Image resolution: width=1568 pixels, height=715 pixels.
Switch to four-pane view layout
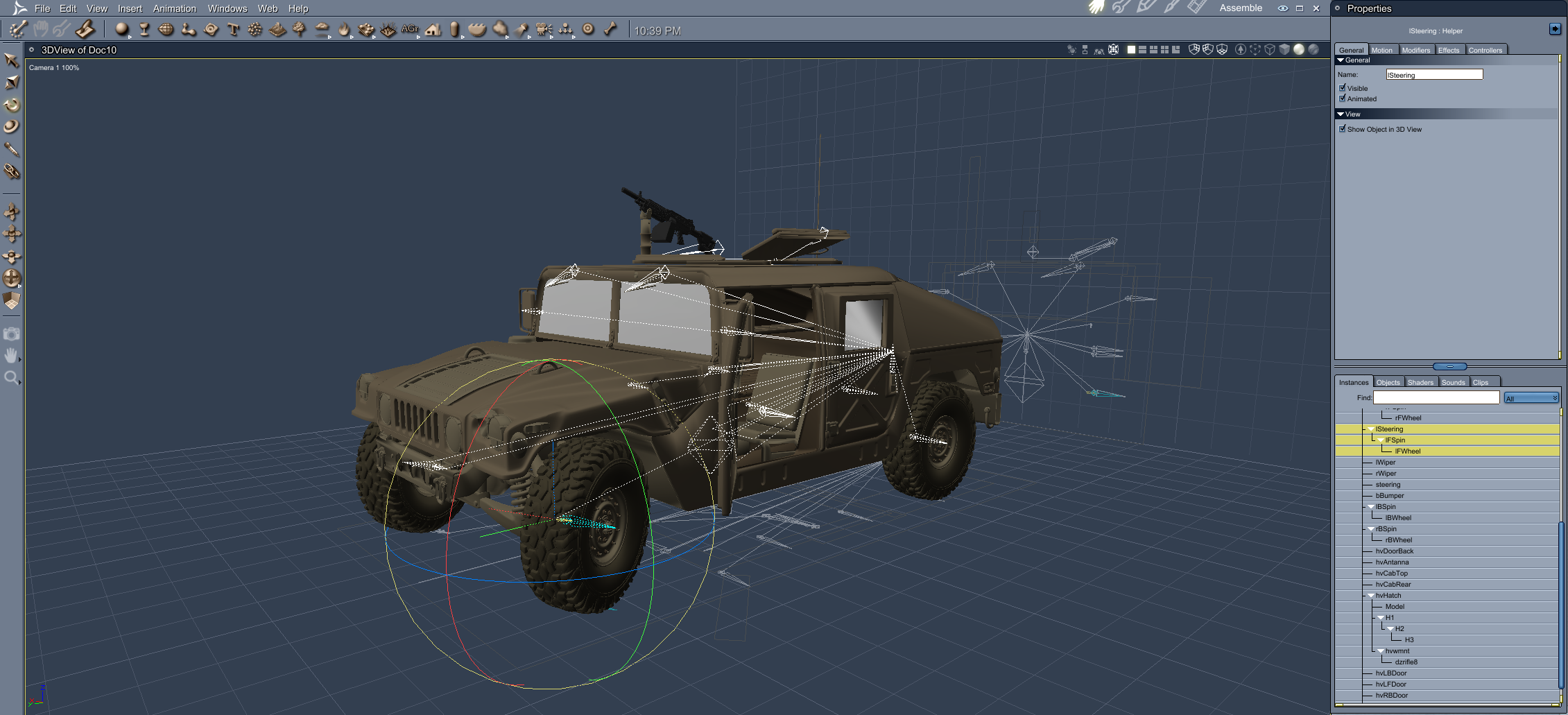(x=1164, y=50)
